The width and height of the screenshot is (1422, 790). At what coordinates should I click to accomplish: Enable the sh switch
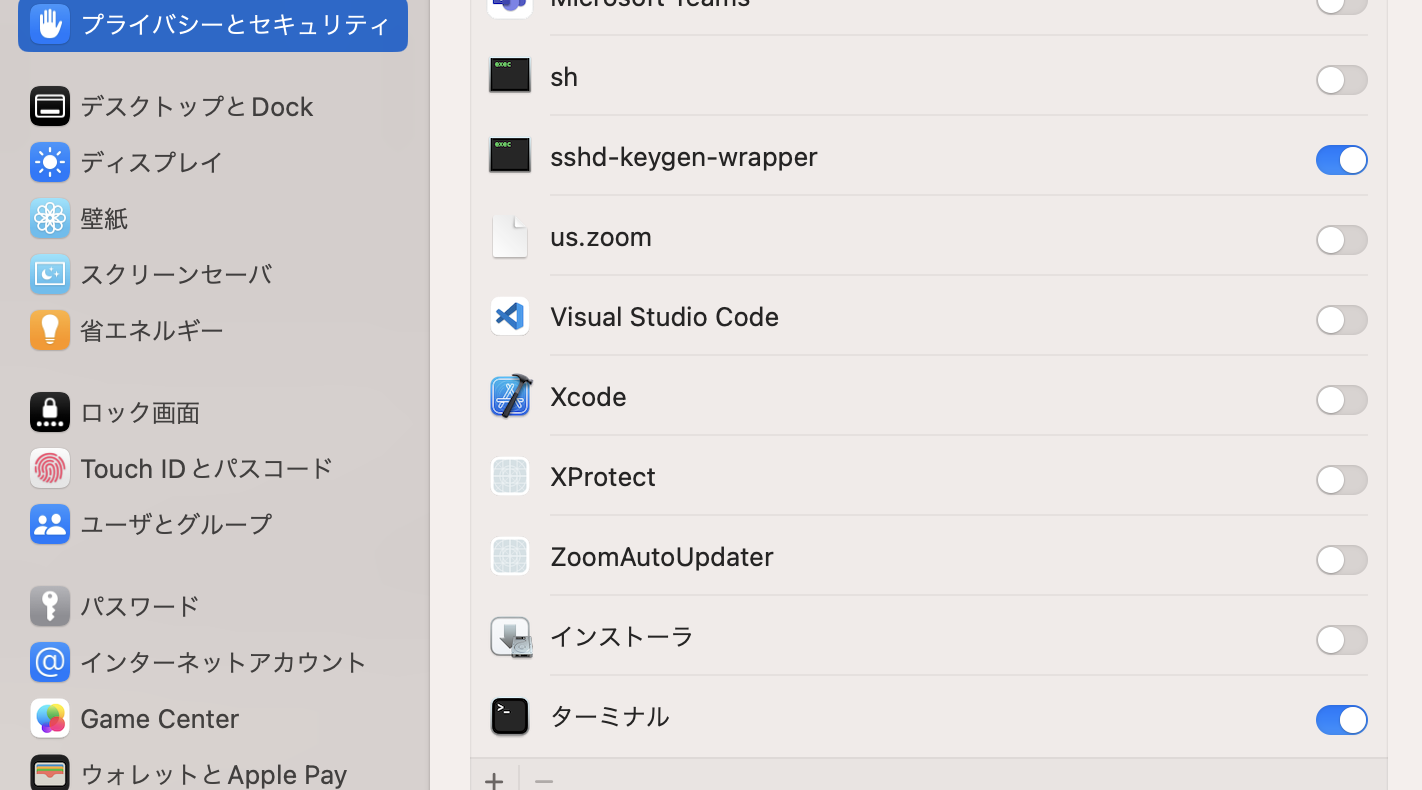[x=1341, y=80]
